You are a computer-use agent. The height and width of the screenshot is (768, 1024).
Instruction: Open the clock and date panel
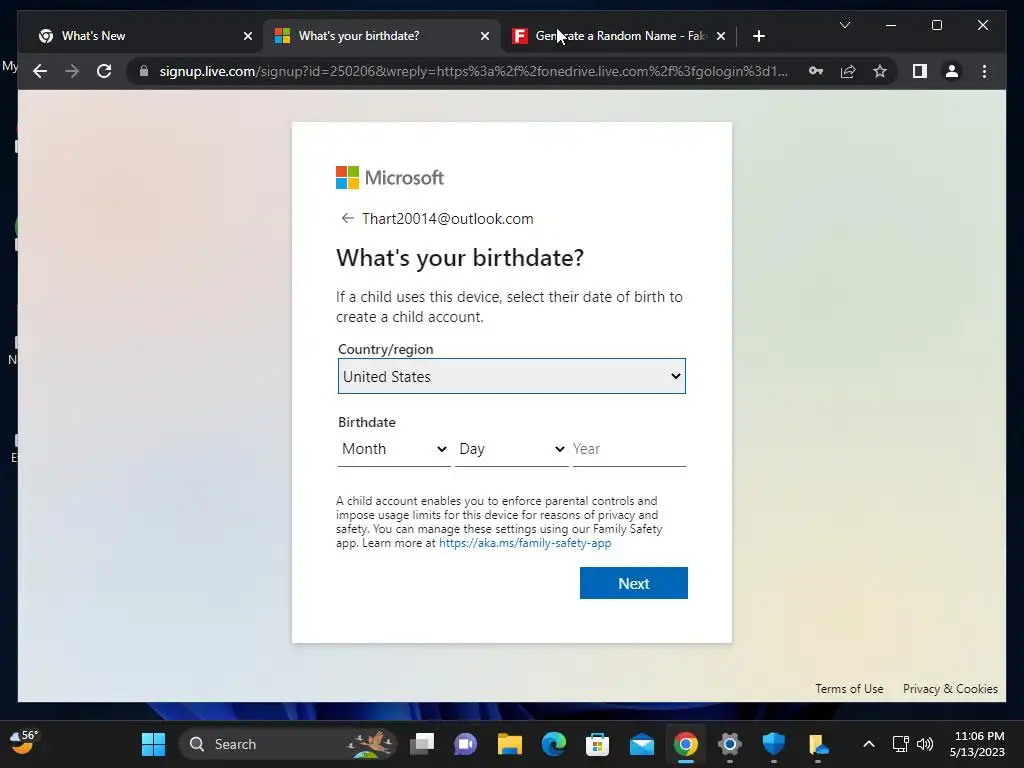point(977,744)
